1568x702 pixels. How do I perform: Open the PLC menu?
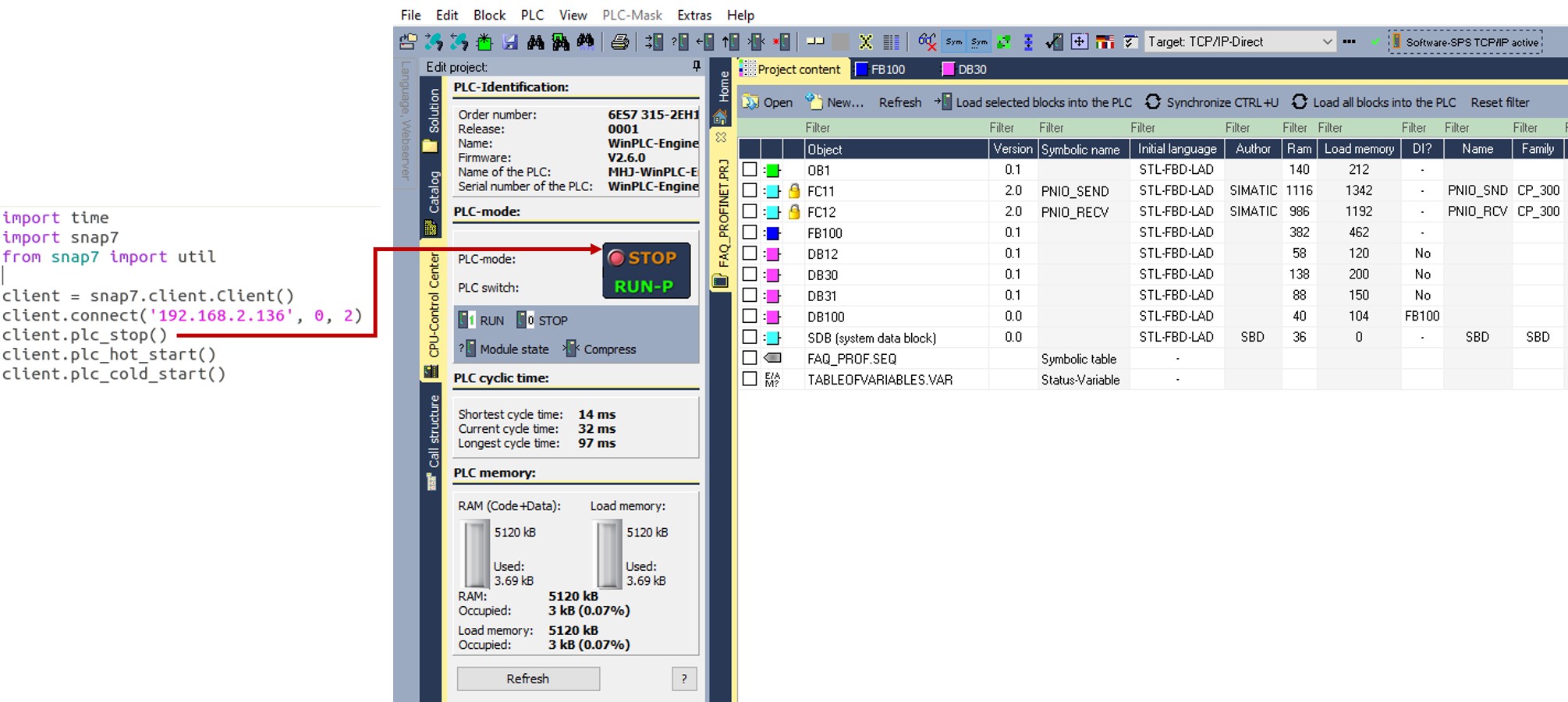pos(532,15)
